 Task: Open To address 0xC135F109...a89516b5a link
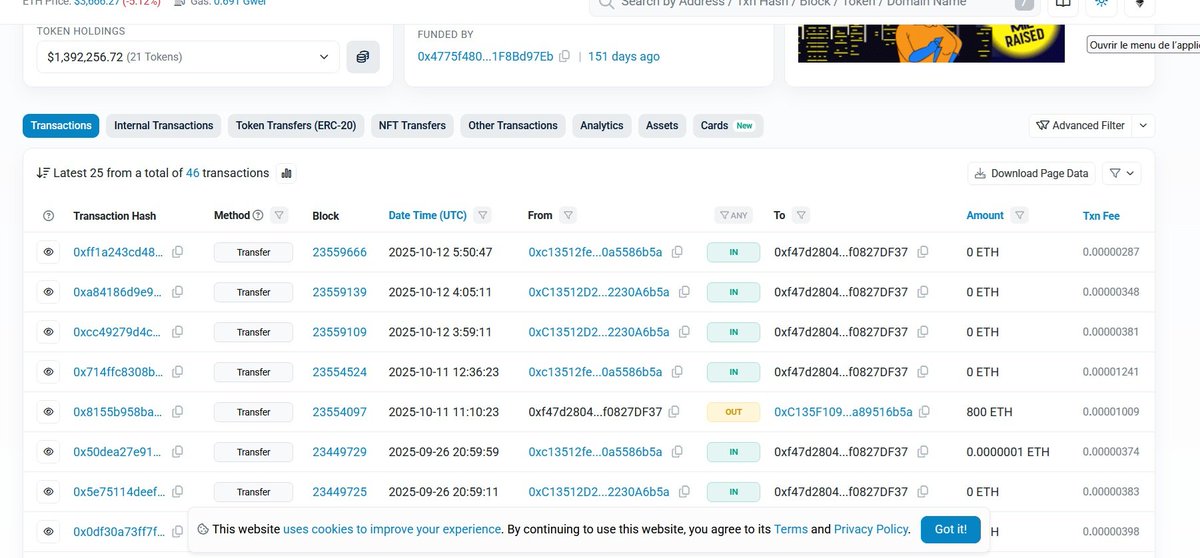843,412
